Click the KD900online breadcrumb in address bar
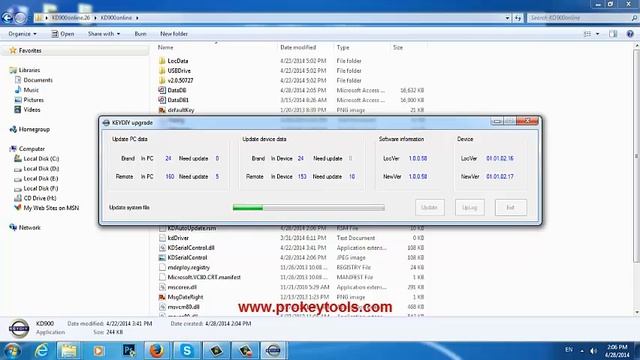This screenshot has width=640, height=360. pos(116,18)
